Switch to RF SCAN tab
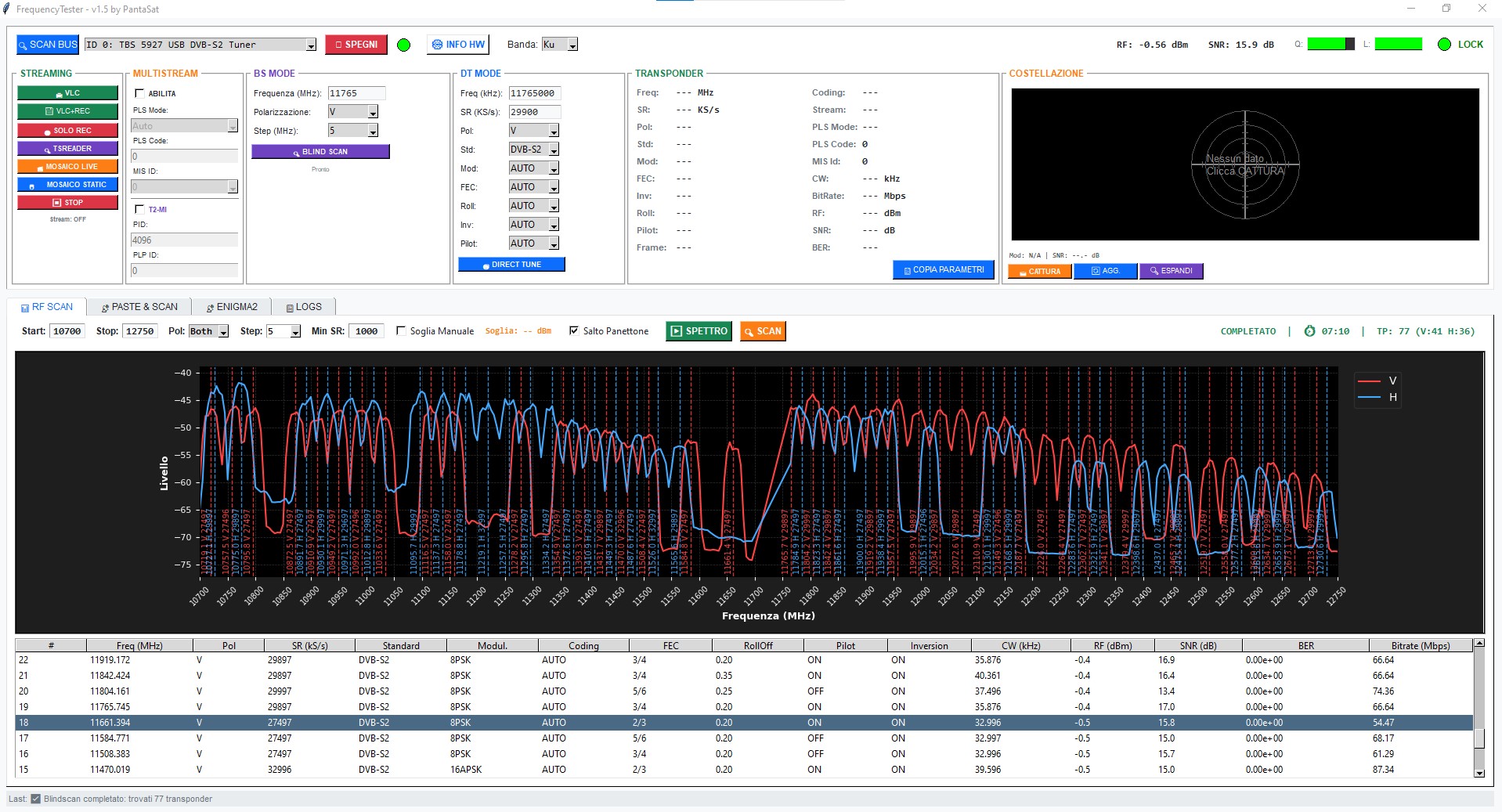This screenshot has height=812, width=1502. [x=47, y=307]
